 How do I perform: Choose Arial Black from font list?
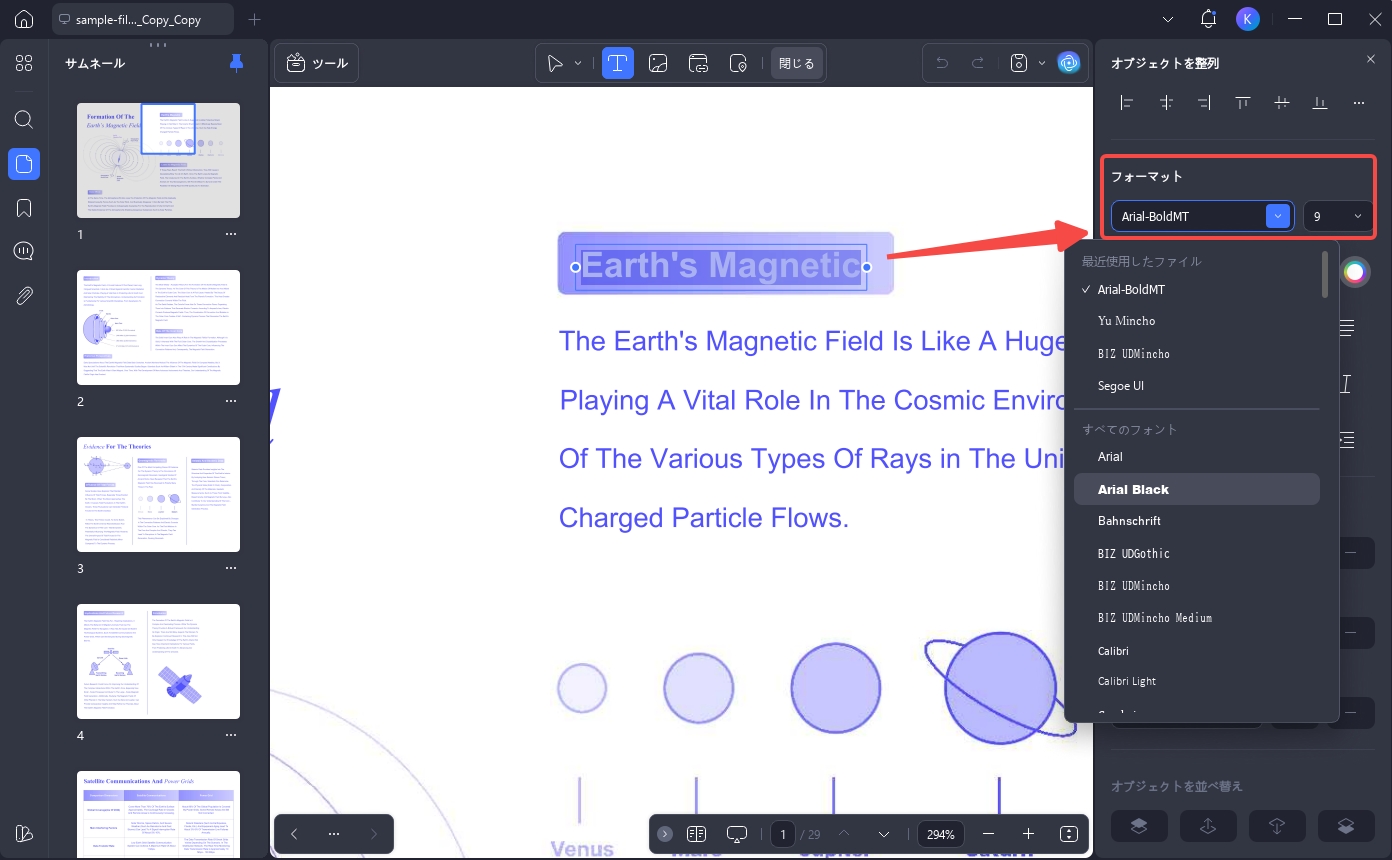pos(1197,489)
